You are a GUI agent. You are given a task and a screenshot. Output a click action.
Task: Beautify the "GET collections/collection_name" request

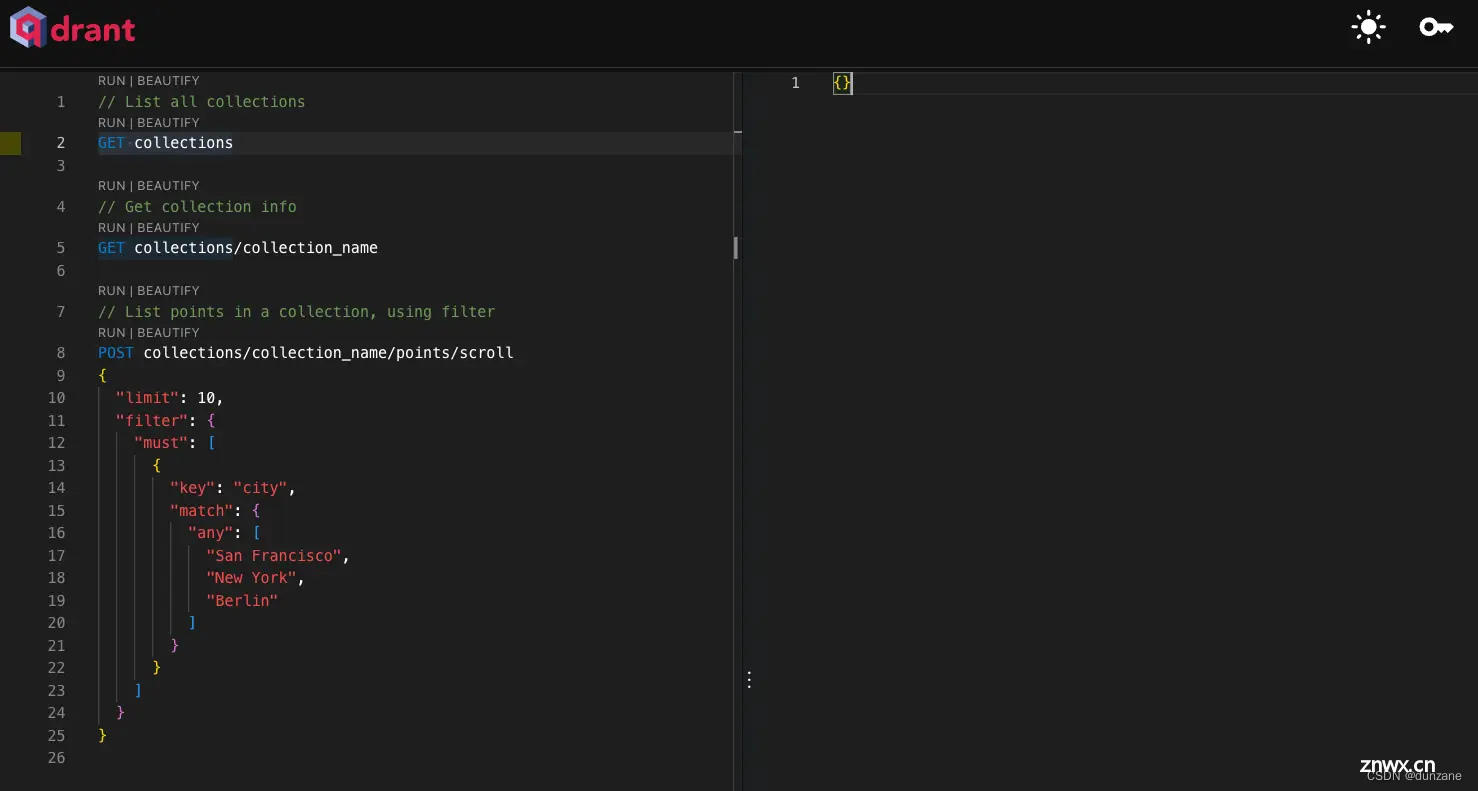[168, 228]
